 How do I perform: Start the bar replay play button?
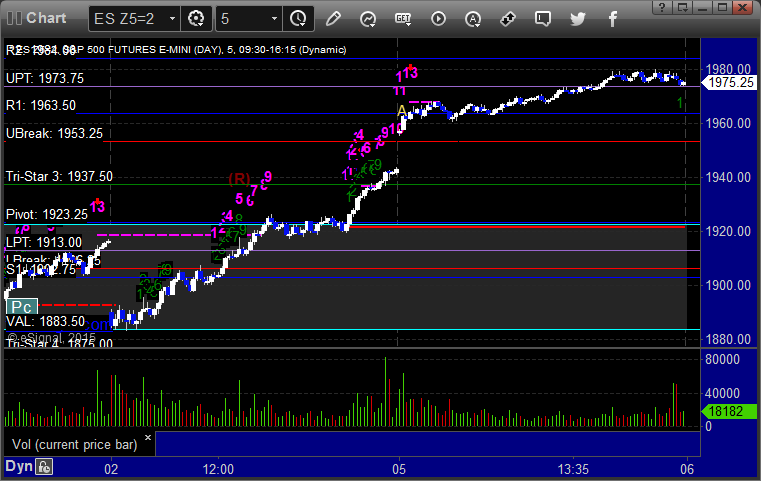[x=438, y=19]
